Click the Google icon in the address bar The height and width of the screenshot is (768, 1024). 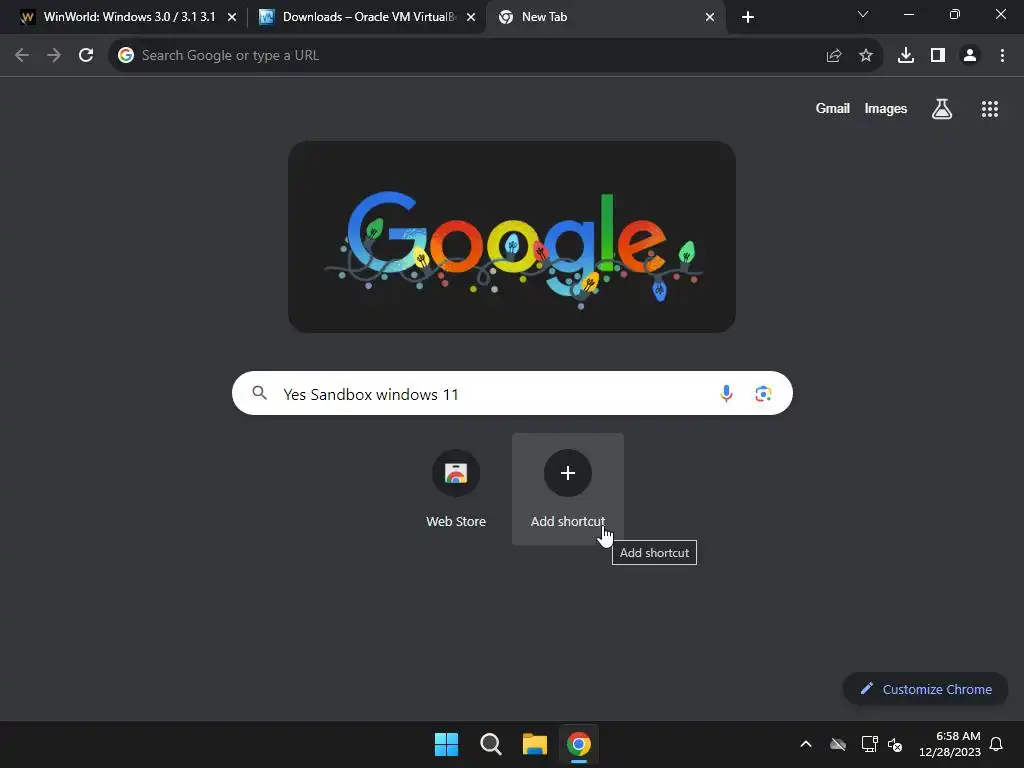click(x=126, y=56)
